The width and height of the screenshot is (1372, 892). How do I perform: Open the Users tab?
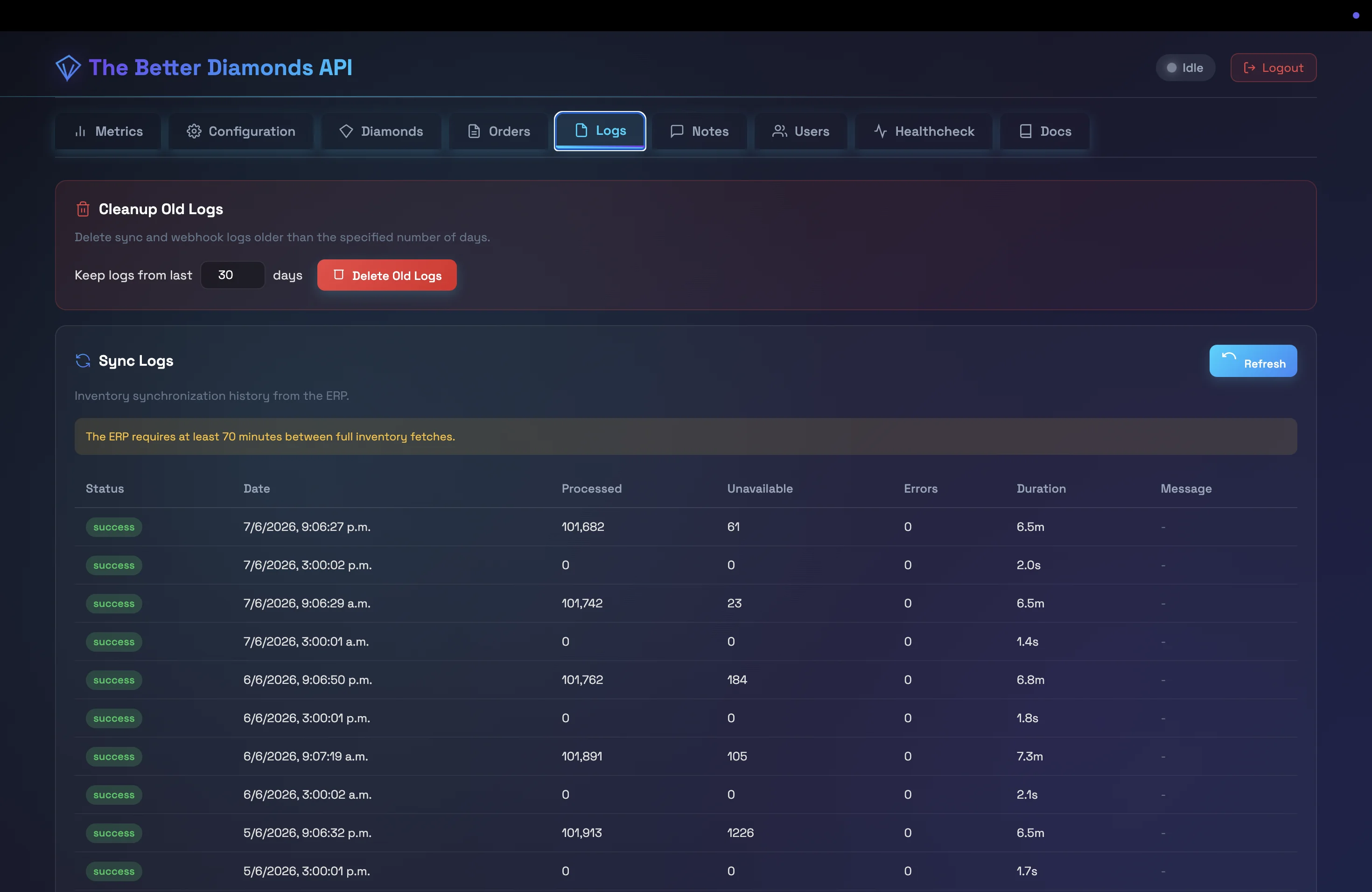pyautogui.click(x=801, y=132)
